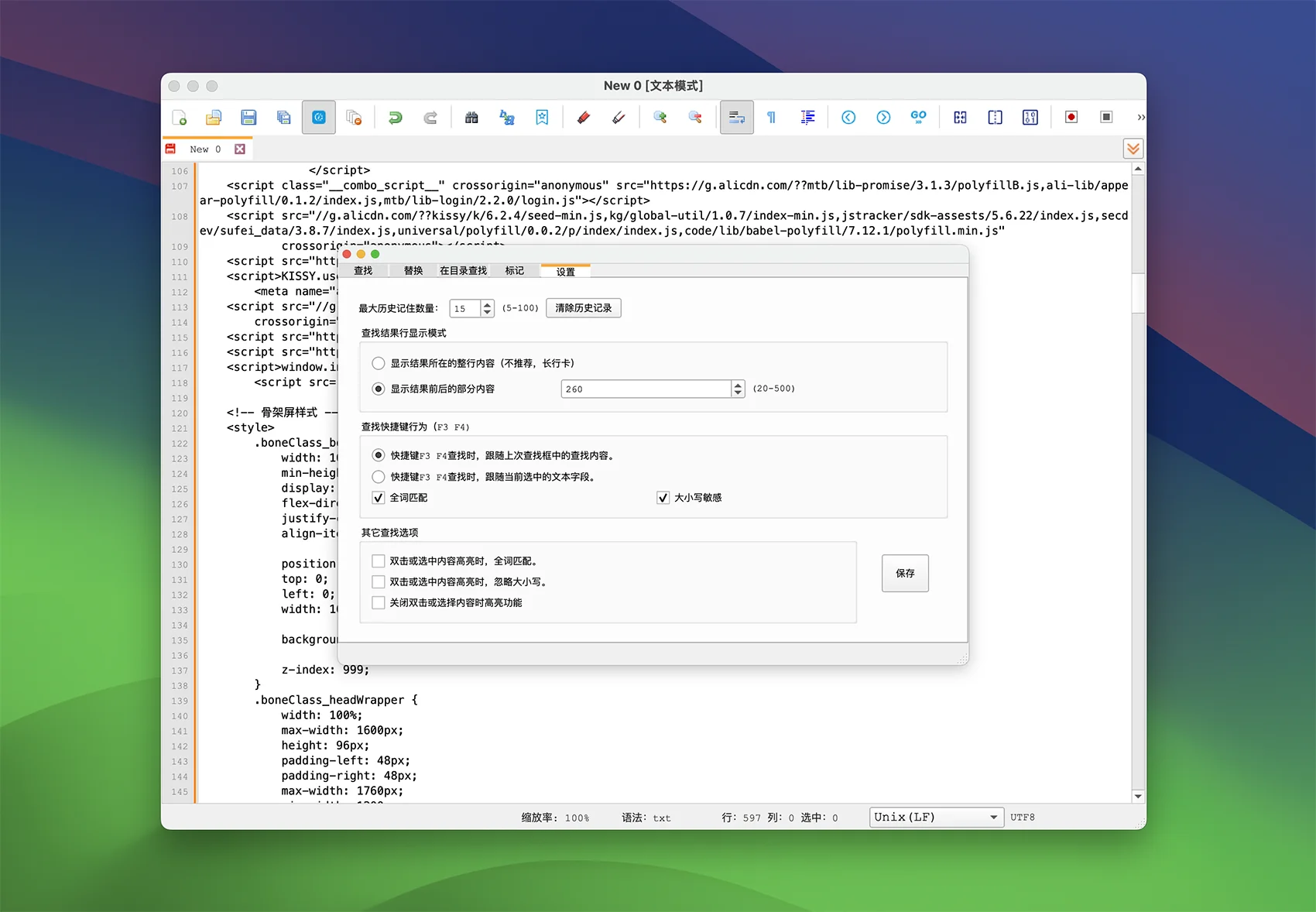Image resolution: width=1316 pixels, height=912 pixels.
Task: Zoom in with the magnifier plus icon
Action: click(x=660, y=118)
